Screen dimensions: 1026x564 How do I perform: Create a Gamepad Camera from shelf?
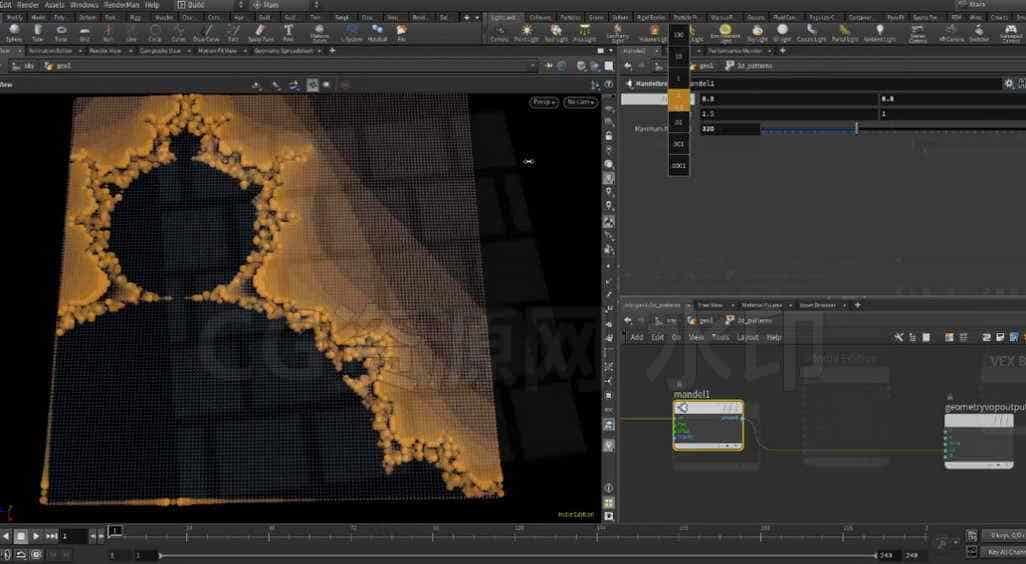(1011, 33)
